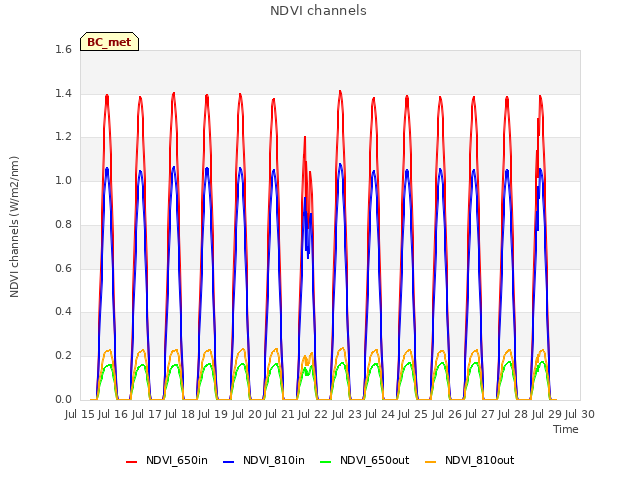Click the Jul 15 x-axis tick label

coord(80,415)
